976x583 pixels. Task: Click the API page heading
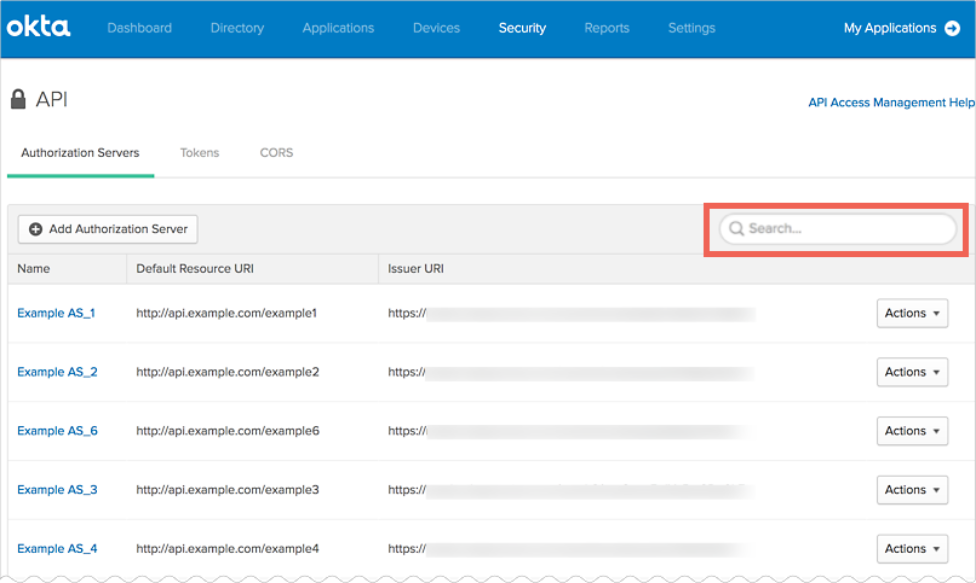coord(51,100)
